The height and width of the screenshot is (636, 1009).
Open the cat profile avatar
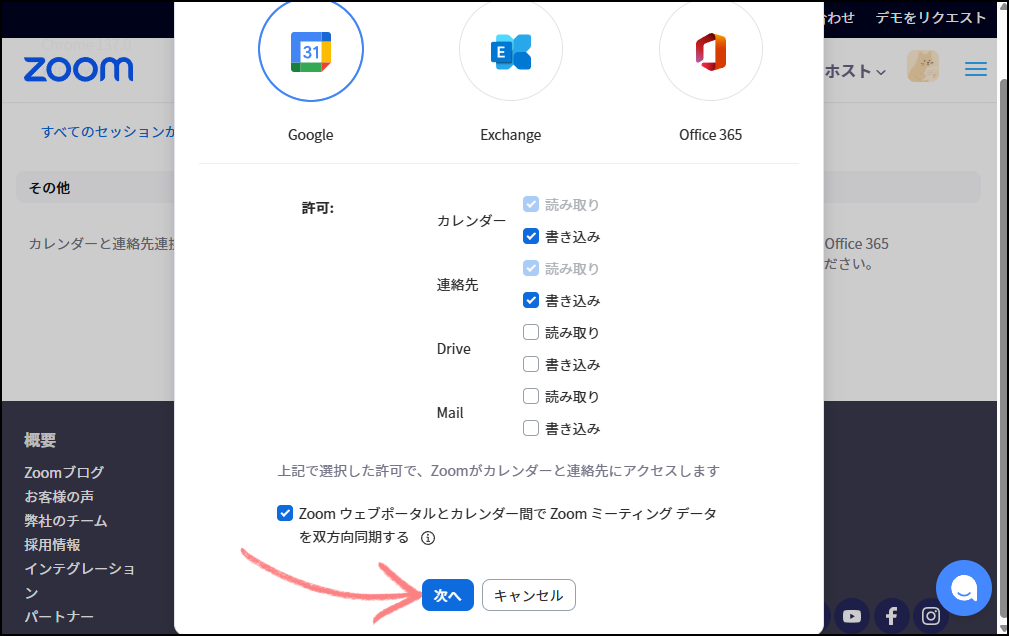923,66
